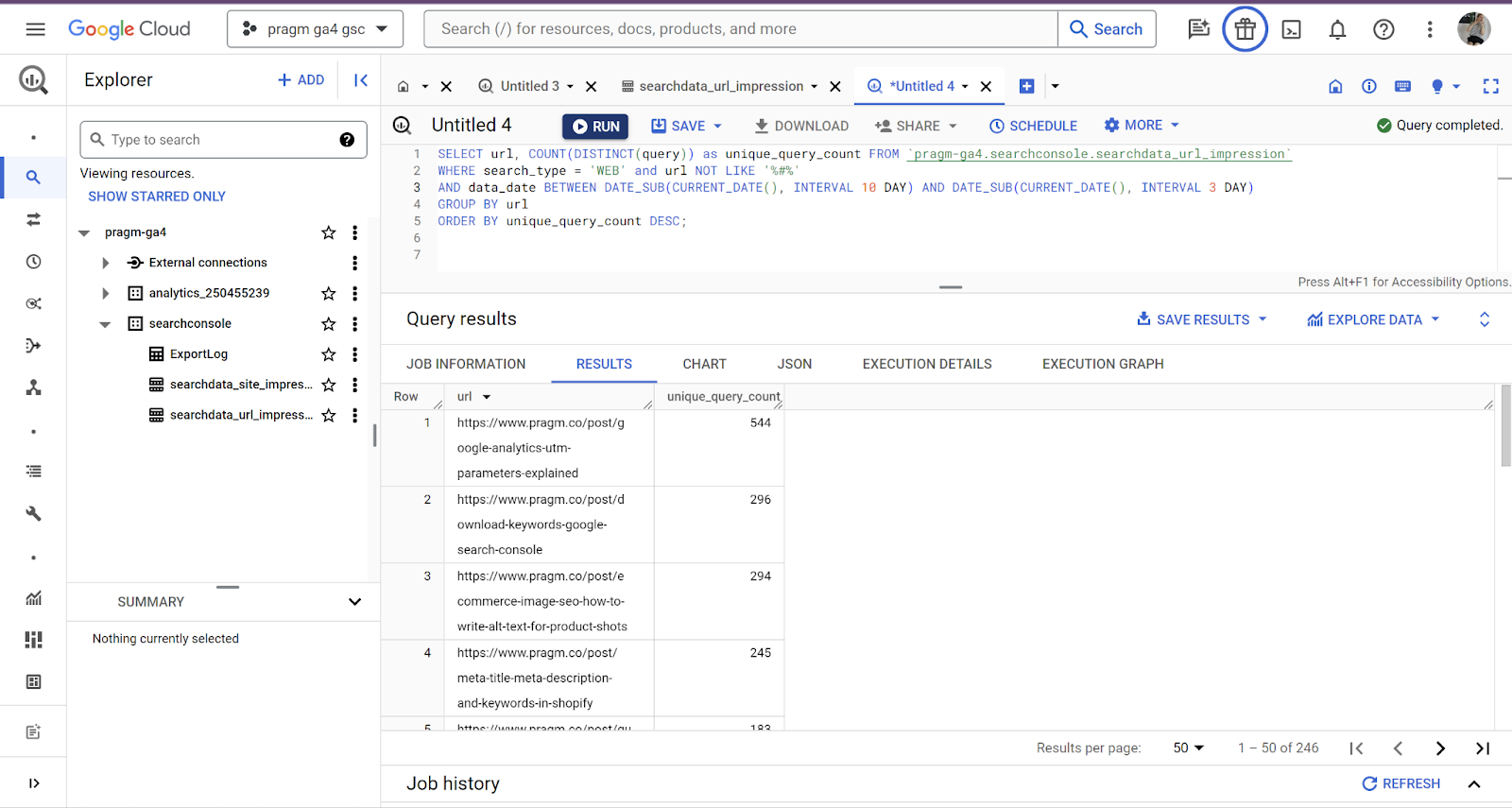Open new tab options dropdown arrow
The image size is (1512, 808).
(x=1055, y=86)
